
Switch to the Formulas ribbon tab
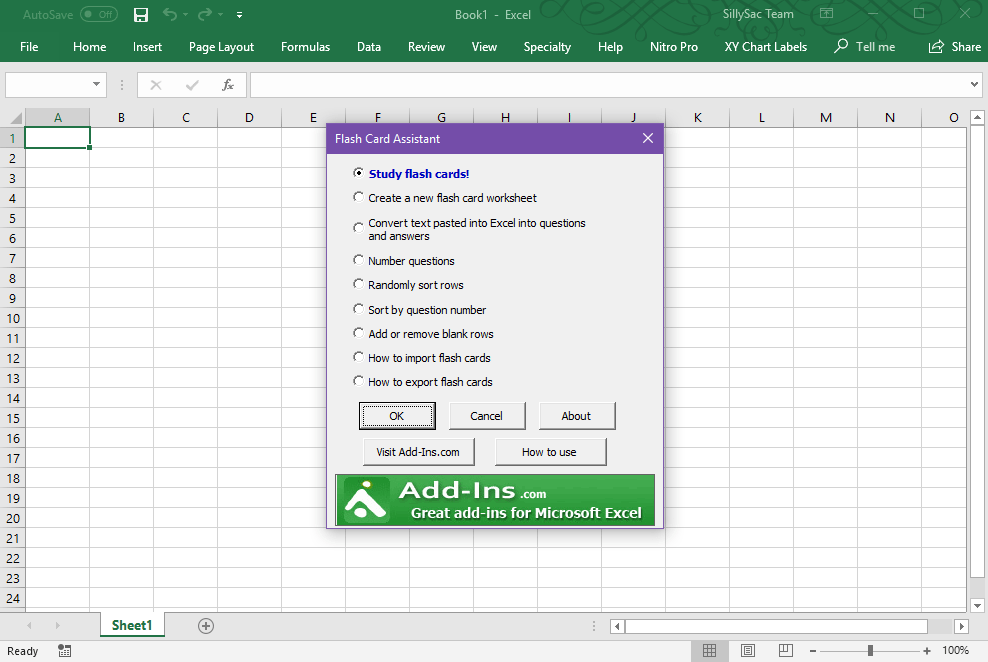click(305, 46)
